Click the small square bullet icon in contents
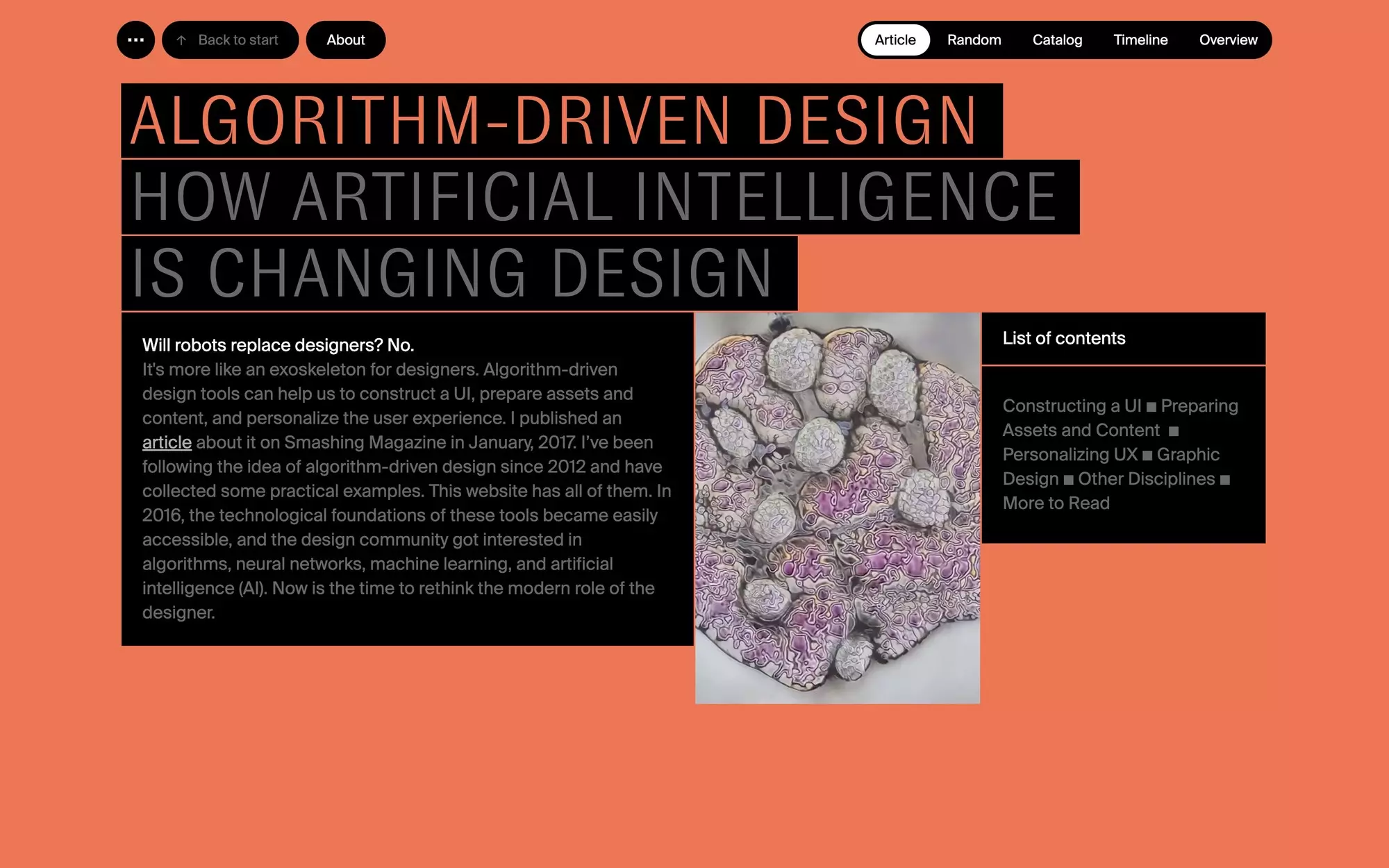This screenshot has height=868, width=1389. point(1149,406)
